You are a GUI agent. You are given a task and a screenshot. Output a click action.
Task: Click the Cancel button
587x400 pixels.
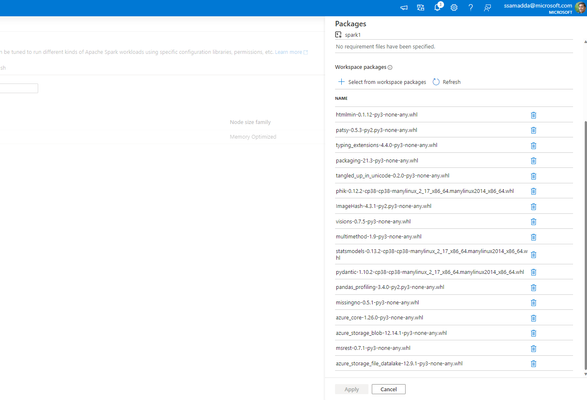[x=389, y=390]
